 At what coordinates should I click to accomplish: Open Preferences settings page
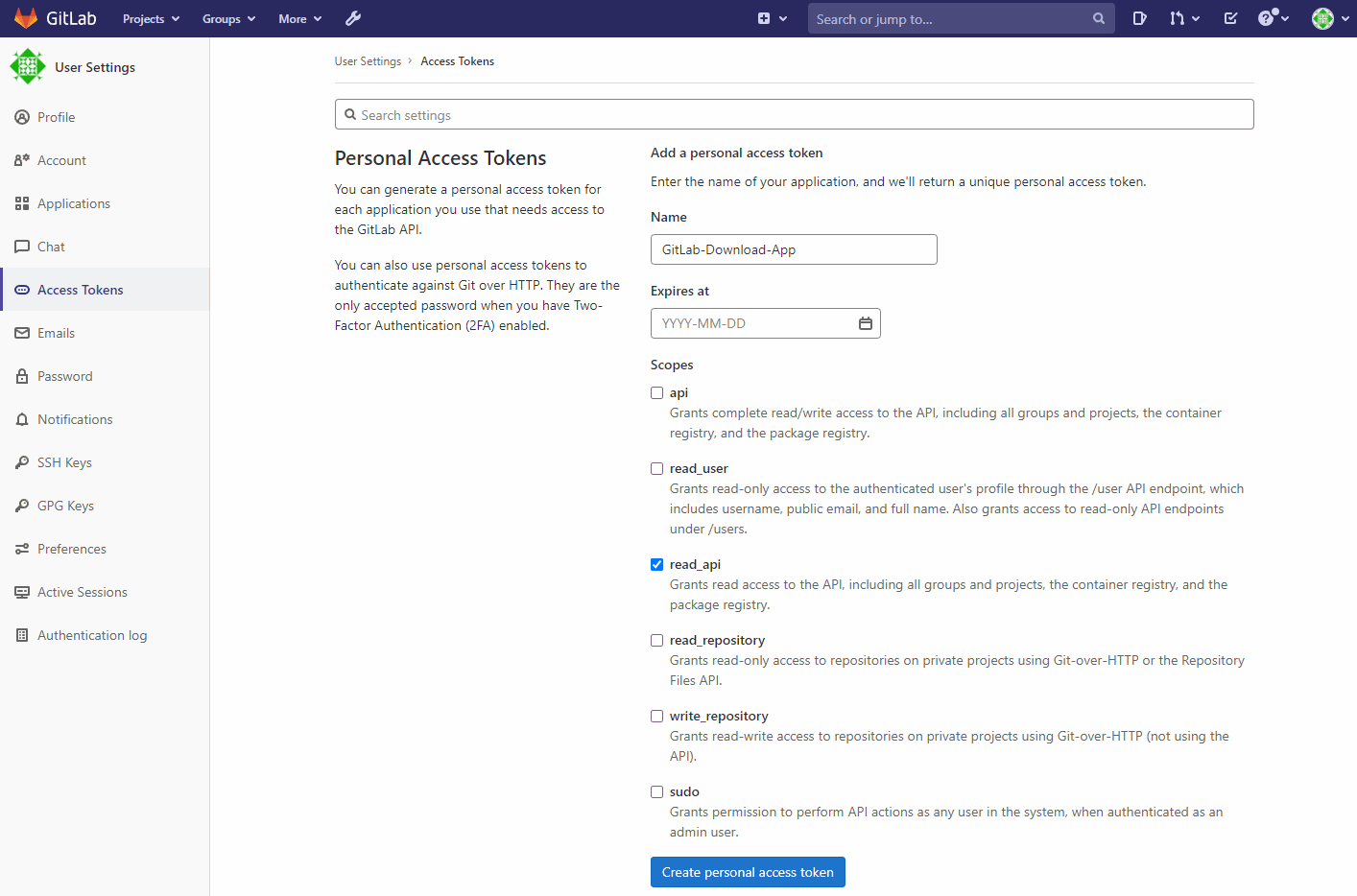105,549
